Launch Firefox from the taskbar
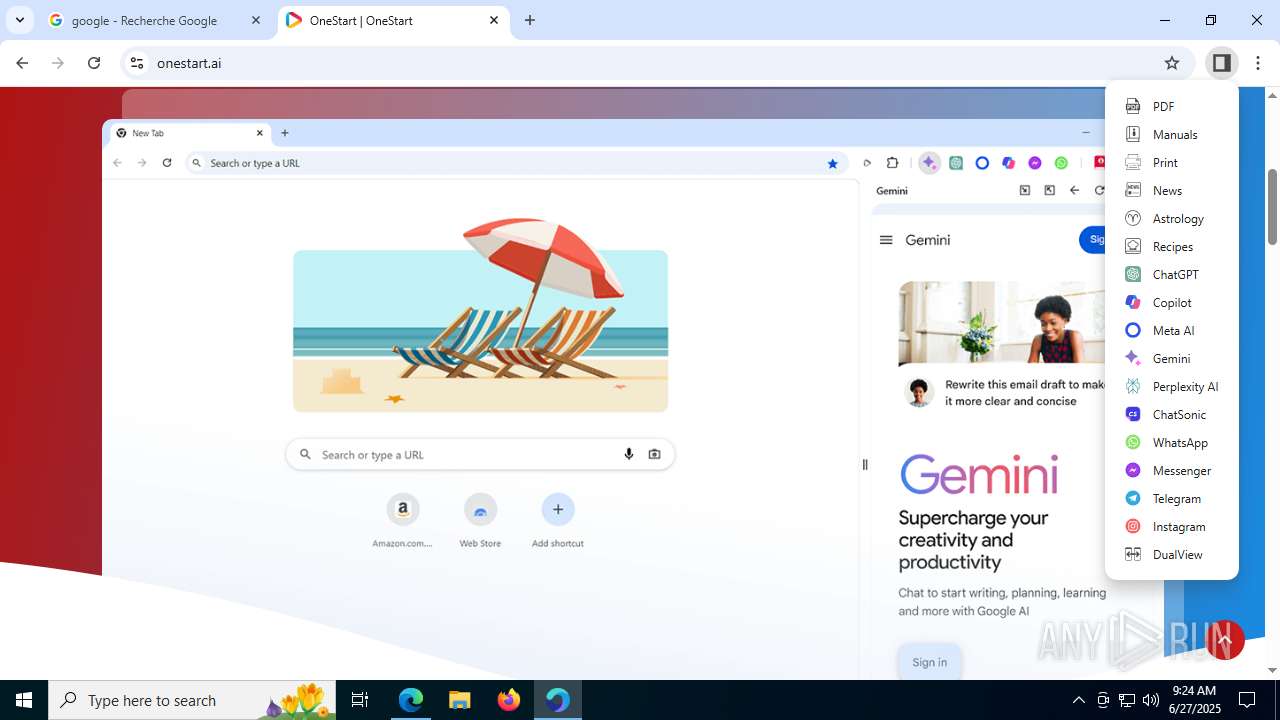Screen dimensions: 1280x720 coord(509,700)
